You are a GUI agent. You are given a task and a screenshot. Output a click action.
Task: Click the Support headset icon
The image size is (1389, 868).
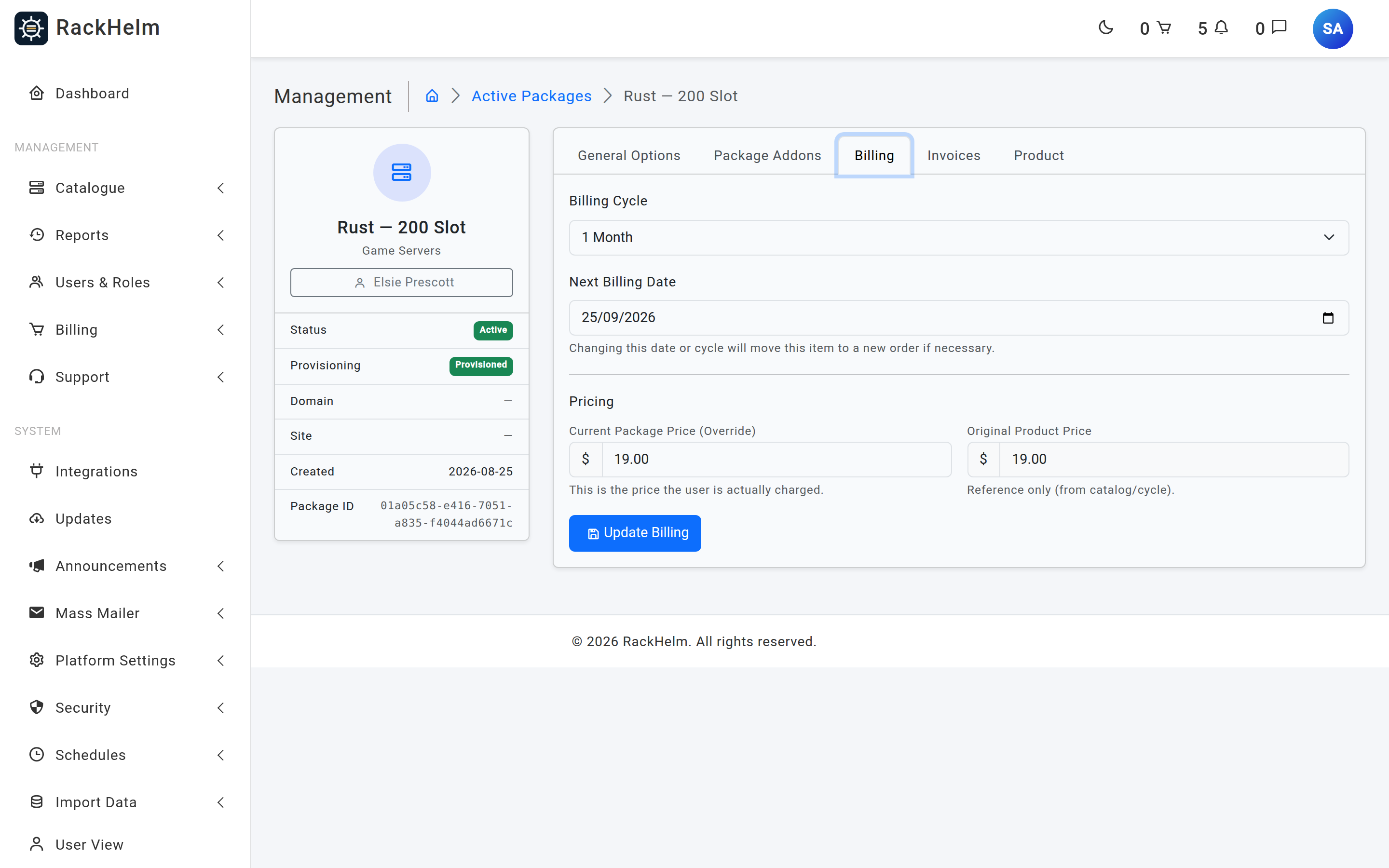(x=37, y=377)
